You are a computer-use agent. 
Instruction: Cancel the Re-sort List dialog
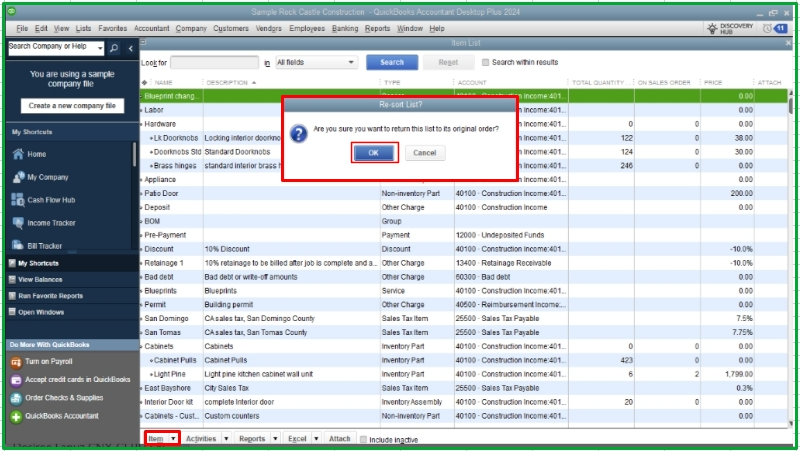pos(424,153)
